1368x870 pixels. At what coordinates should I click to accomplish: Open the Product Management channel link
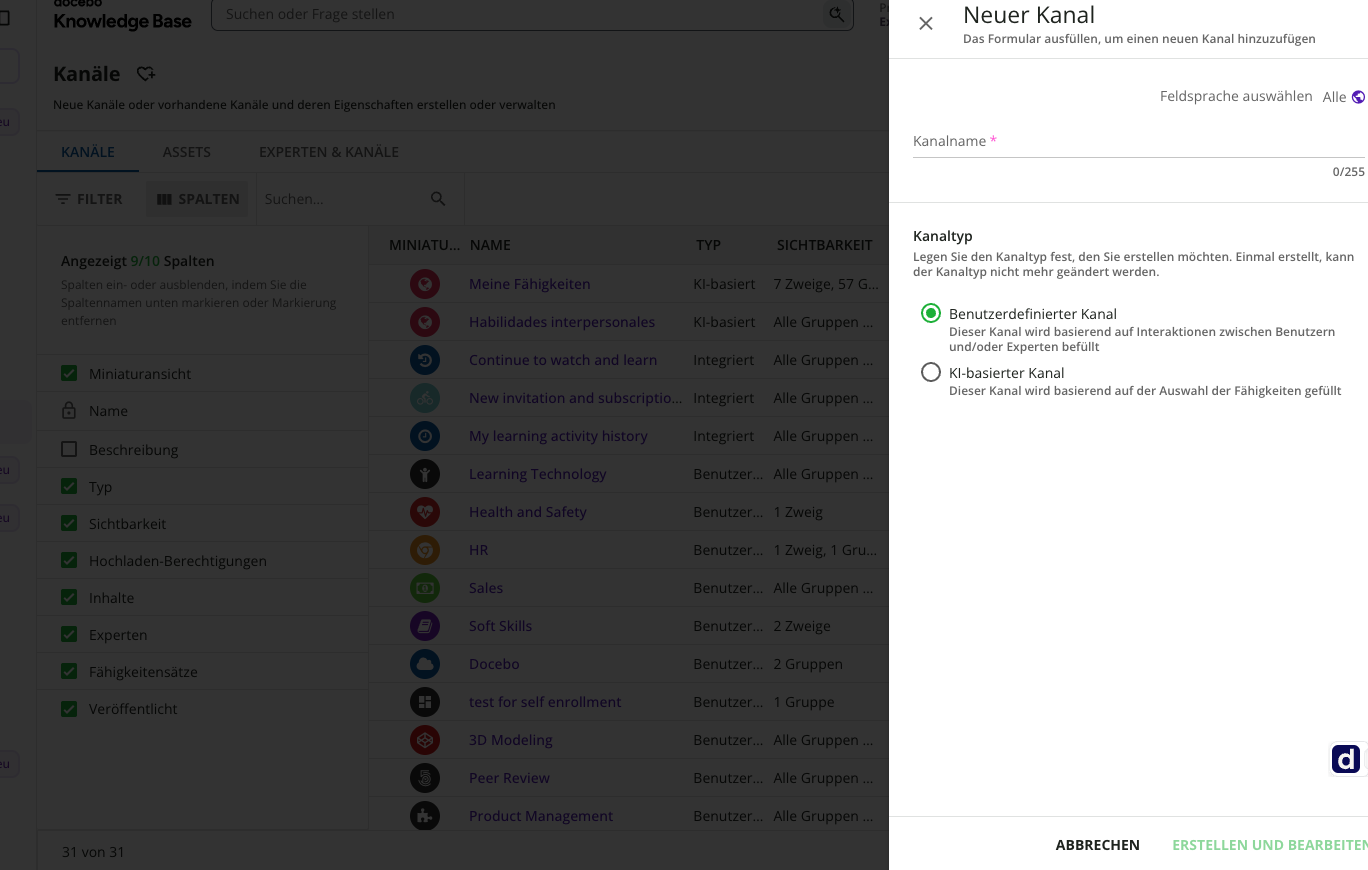tap(541, 816)
